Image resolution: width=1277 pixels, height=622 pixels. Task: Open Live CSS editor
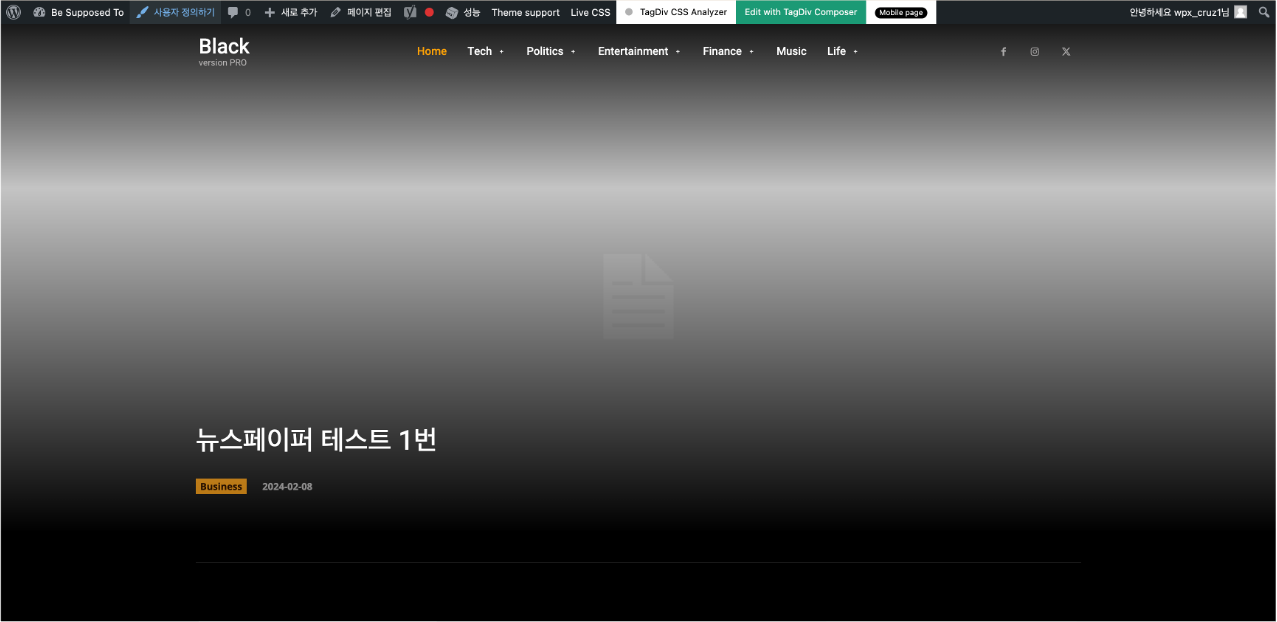coord(590,12)
